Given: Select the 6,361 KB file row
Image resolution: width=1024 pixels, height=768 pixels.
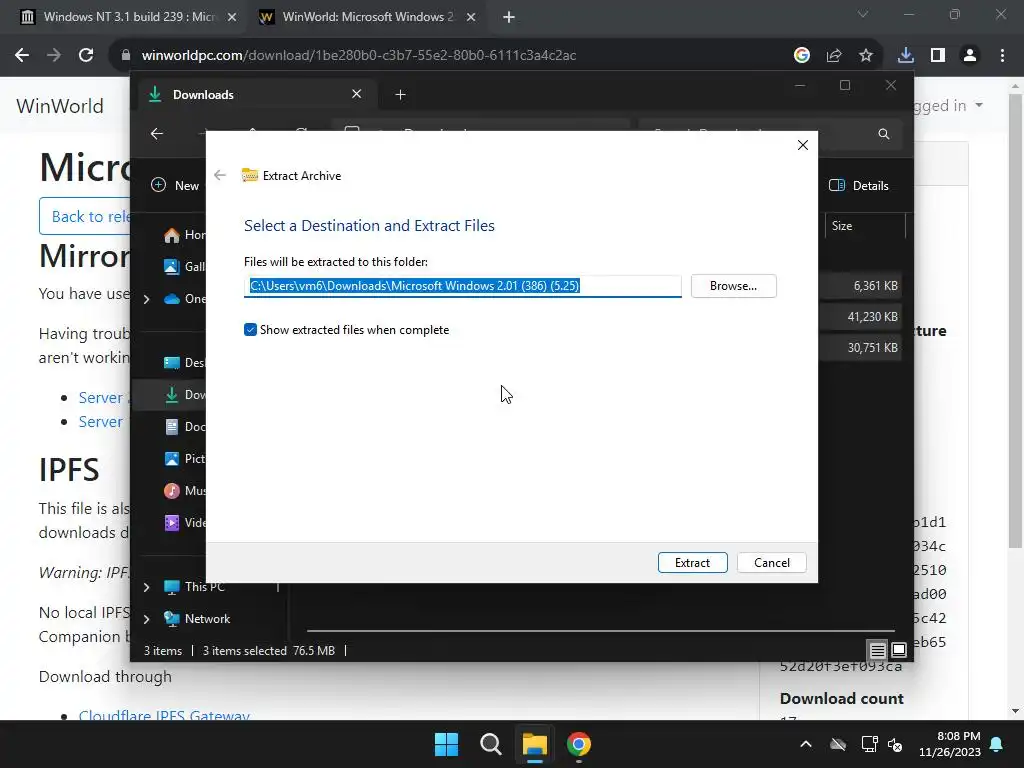Looking at the screenshot, I should tap(861, 286).
